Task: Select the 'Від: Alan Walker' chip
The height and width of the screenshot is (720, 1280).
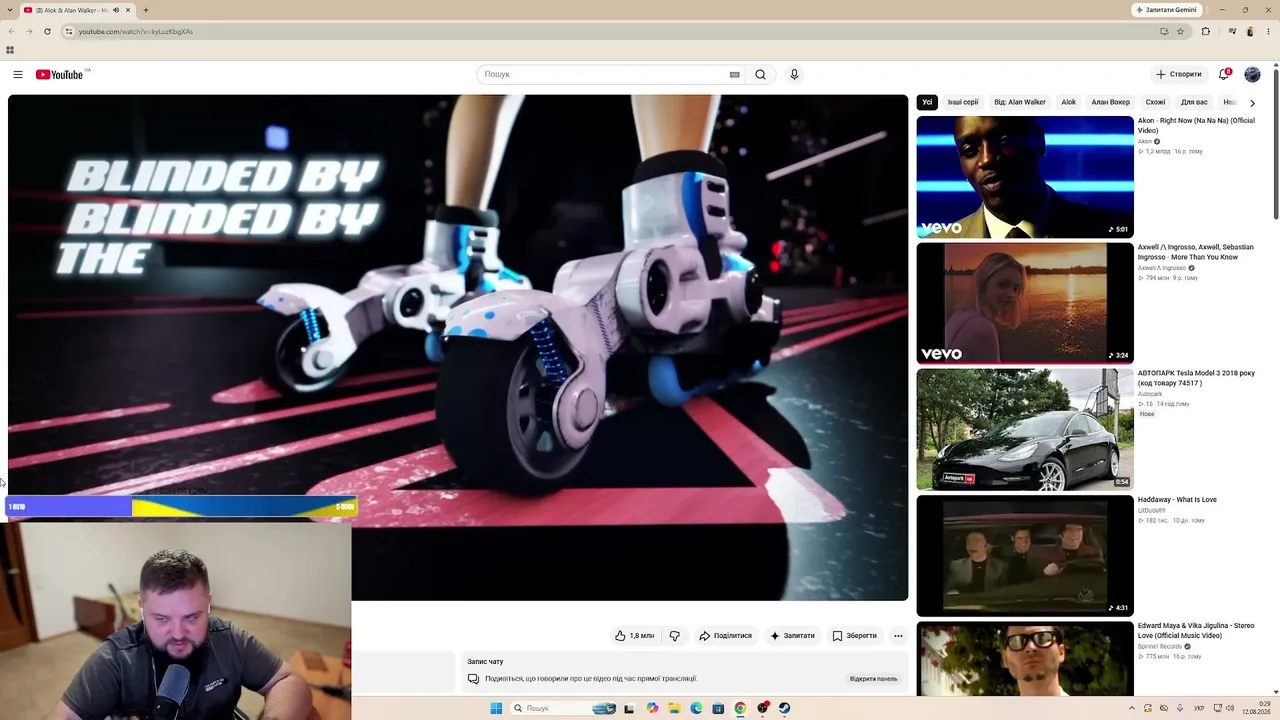Action: click(1020, 102)
